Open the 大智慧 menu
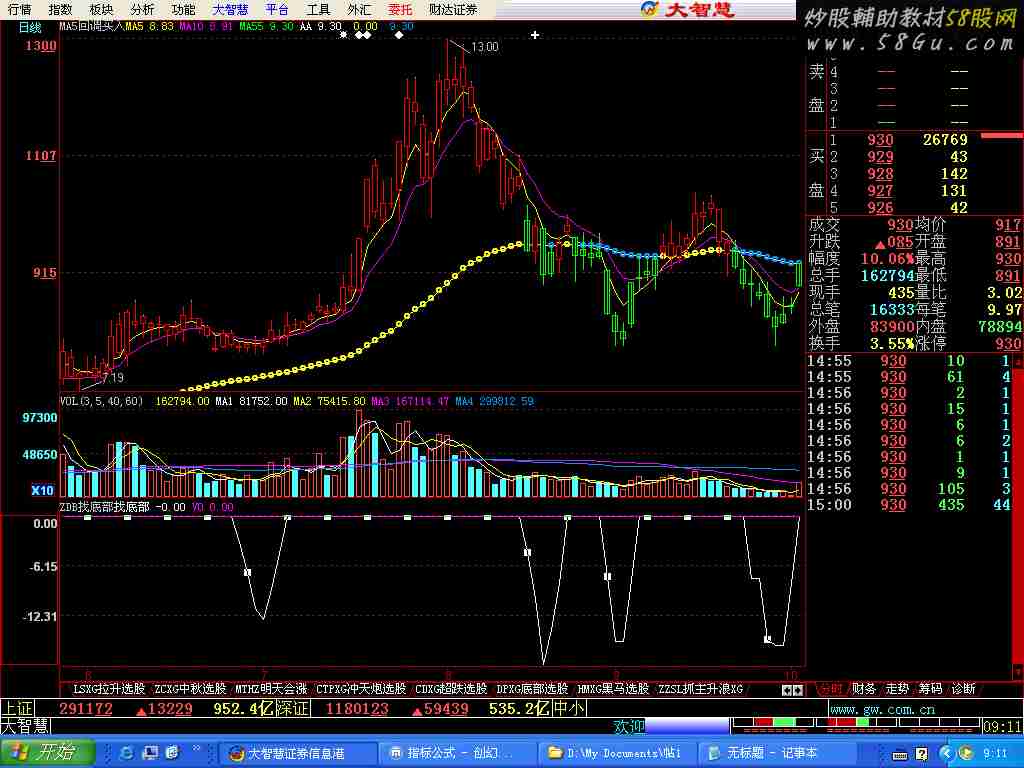 tap(231, 9)
